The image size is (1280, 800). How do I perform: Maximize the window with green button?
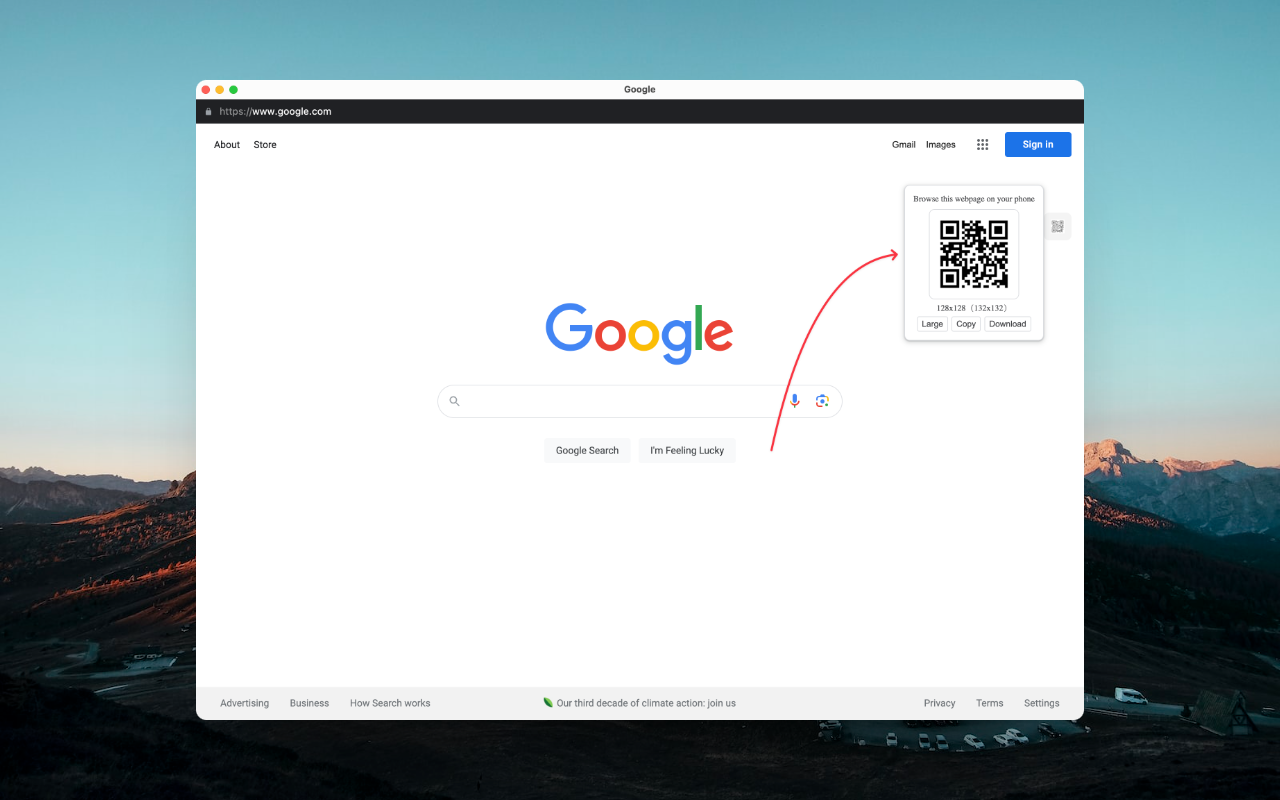(x=234, y=90)
